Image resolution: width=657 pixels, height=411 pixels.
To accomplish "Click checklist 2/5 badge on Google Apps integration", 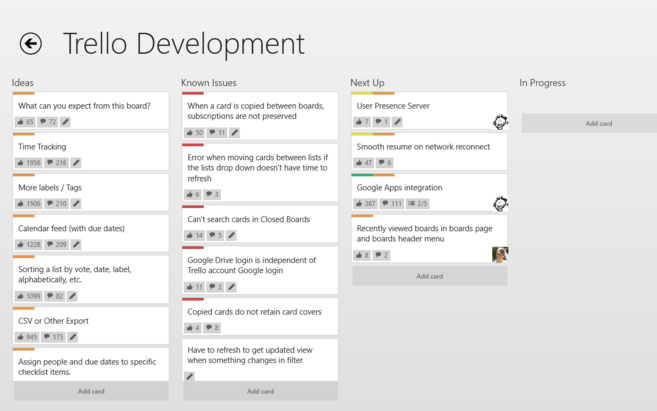I will (x=418, y=204).
